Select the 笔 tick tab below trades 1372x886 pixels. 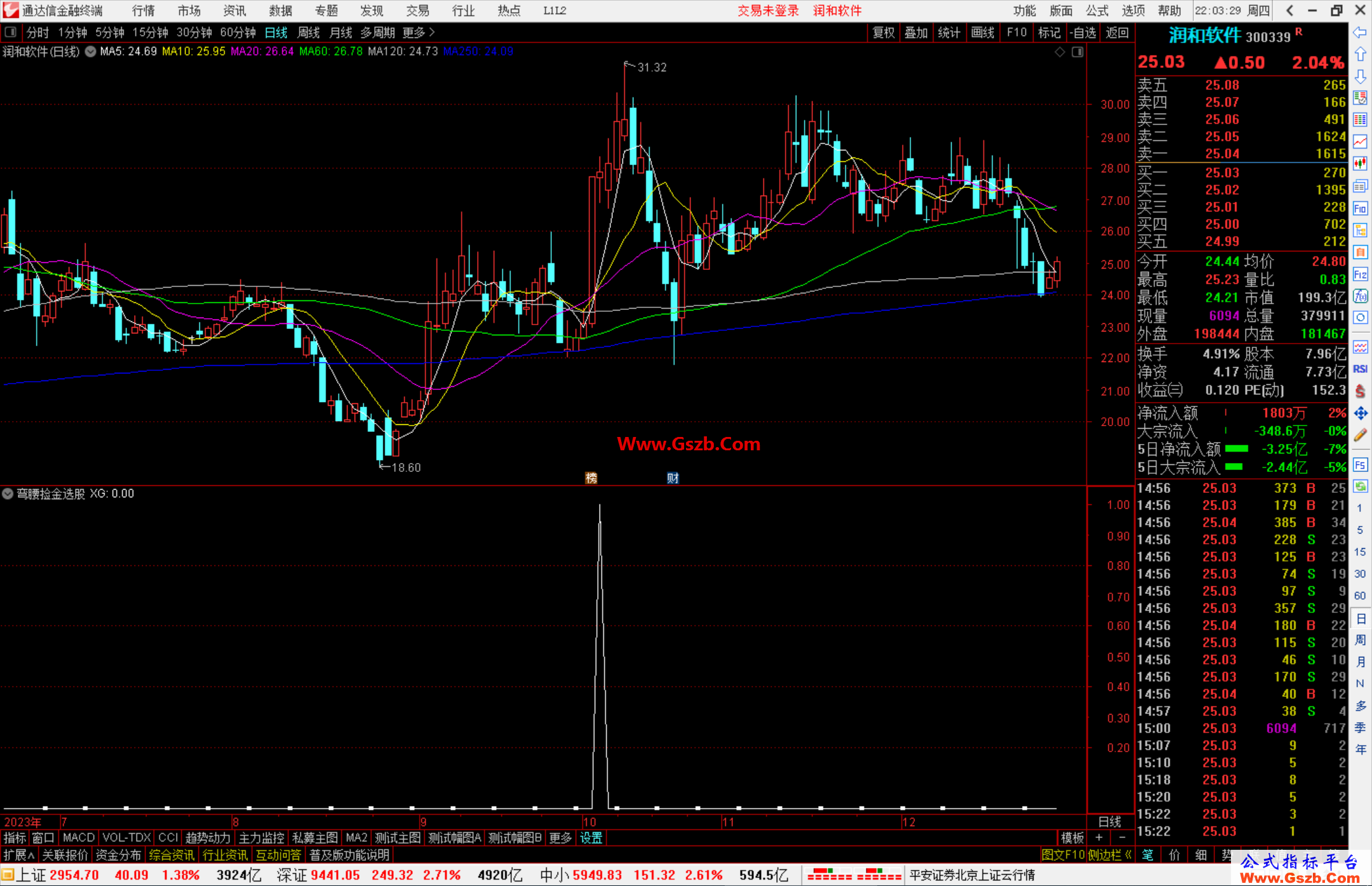tap(1147, 855)
